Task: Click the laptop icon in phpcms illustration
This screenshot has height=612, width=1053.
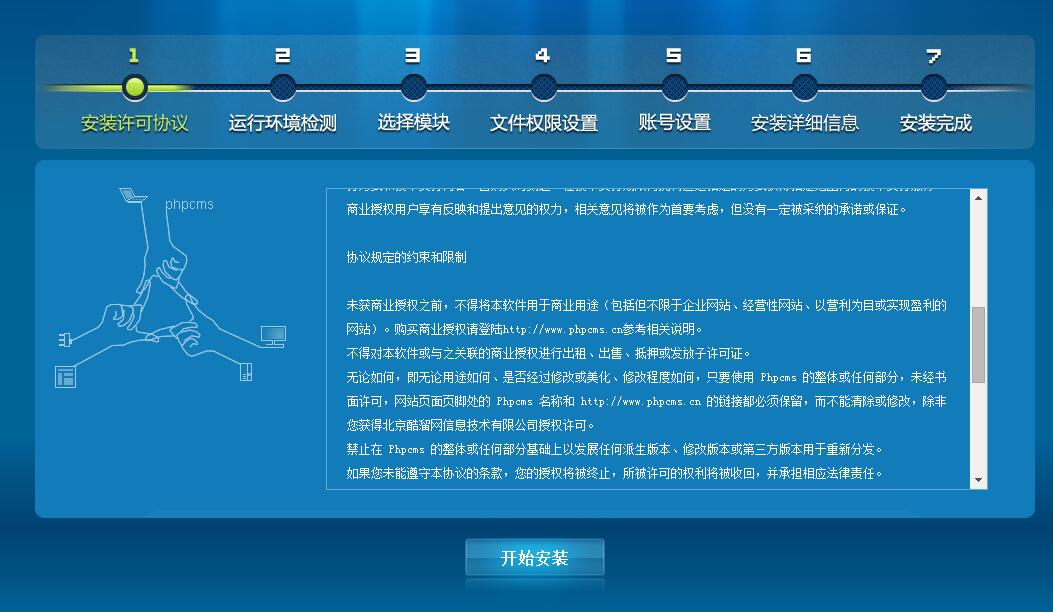Action: [x=133, y=195]
